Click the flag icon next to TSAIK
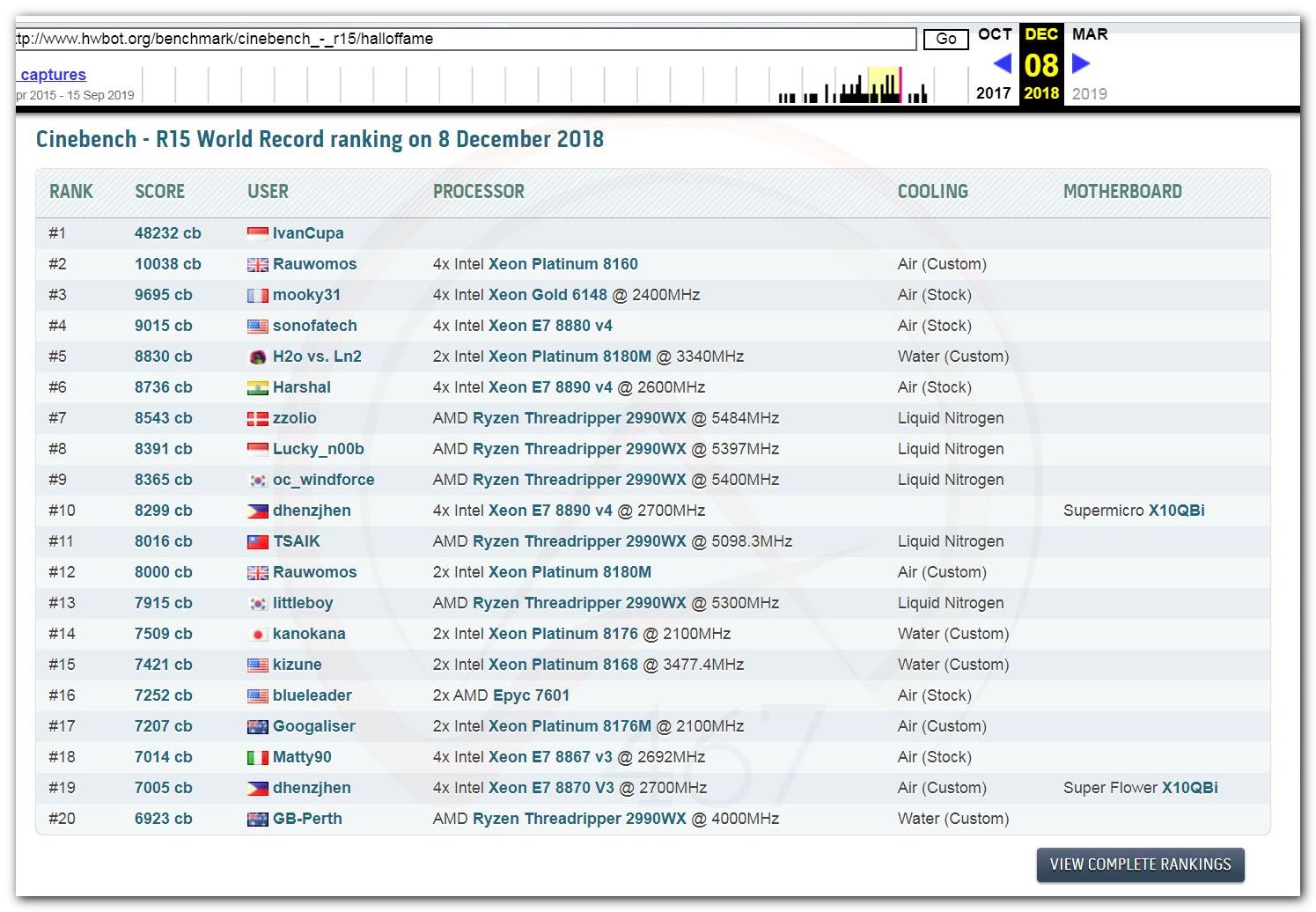Viewport: 1316px width, 912px height. pos(257,541)
